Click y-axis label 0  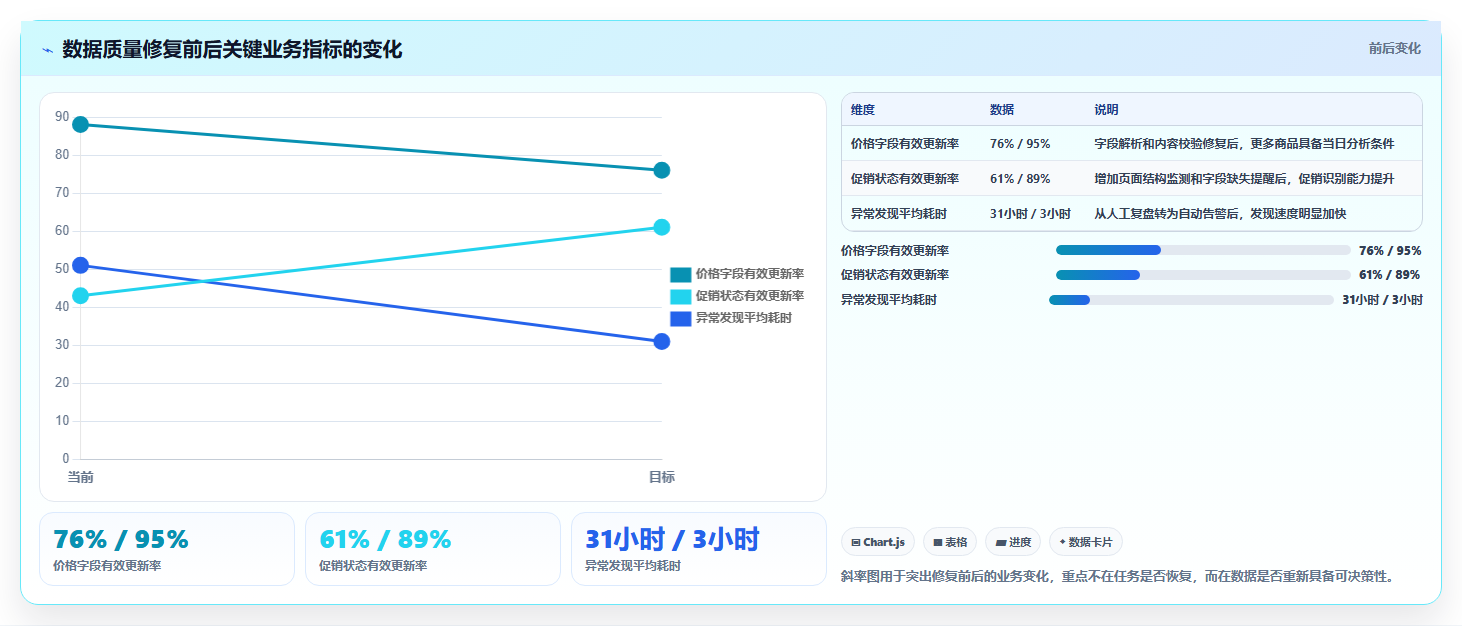click(66, 459)
